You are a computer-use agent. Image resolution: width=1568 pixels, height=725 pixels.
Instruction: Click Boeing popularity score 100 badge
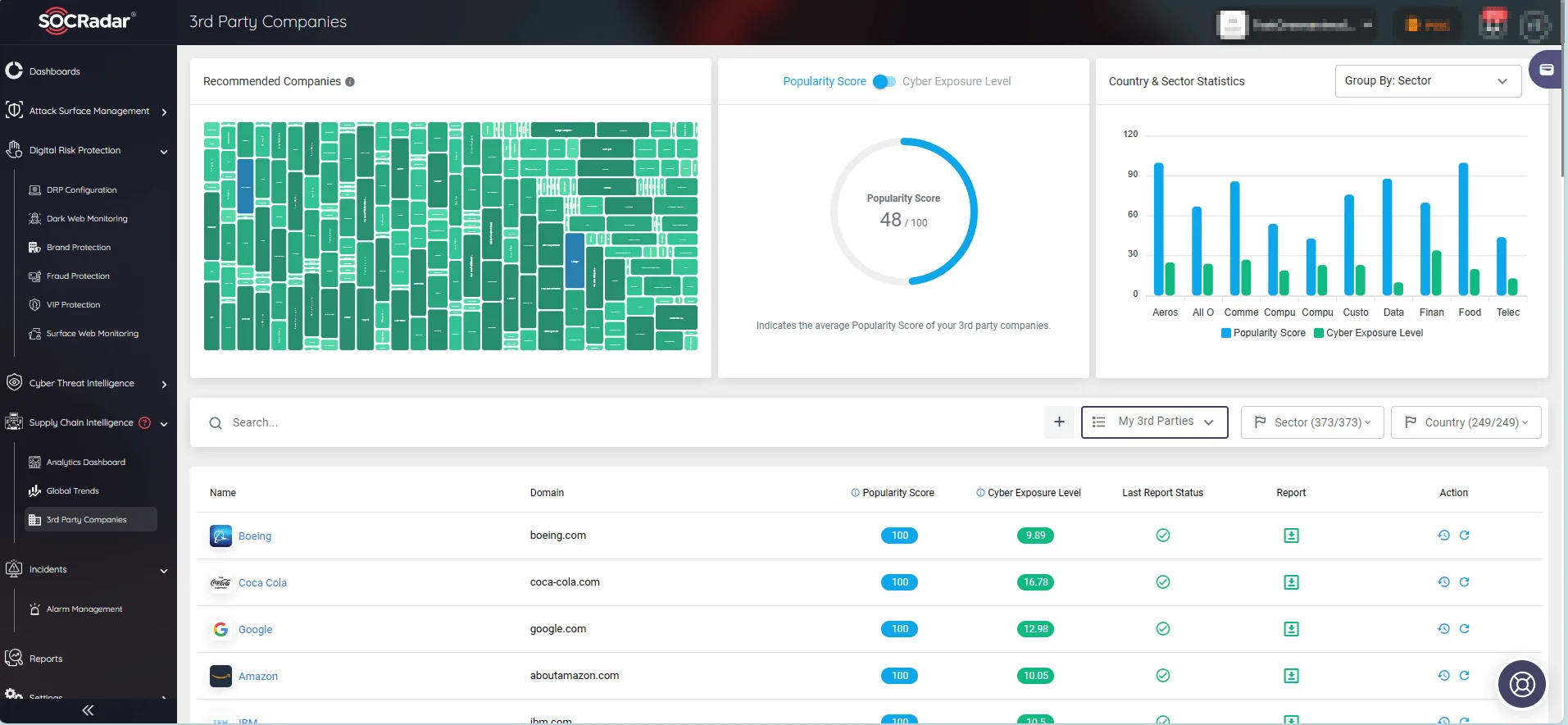[x=899, y=536]
